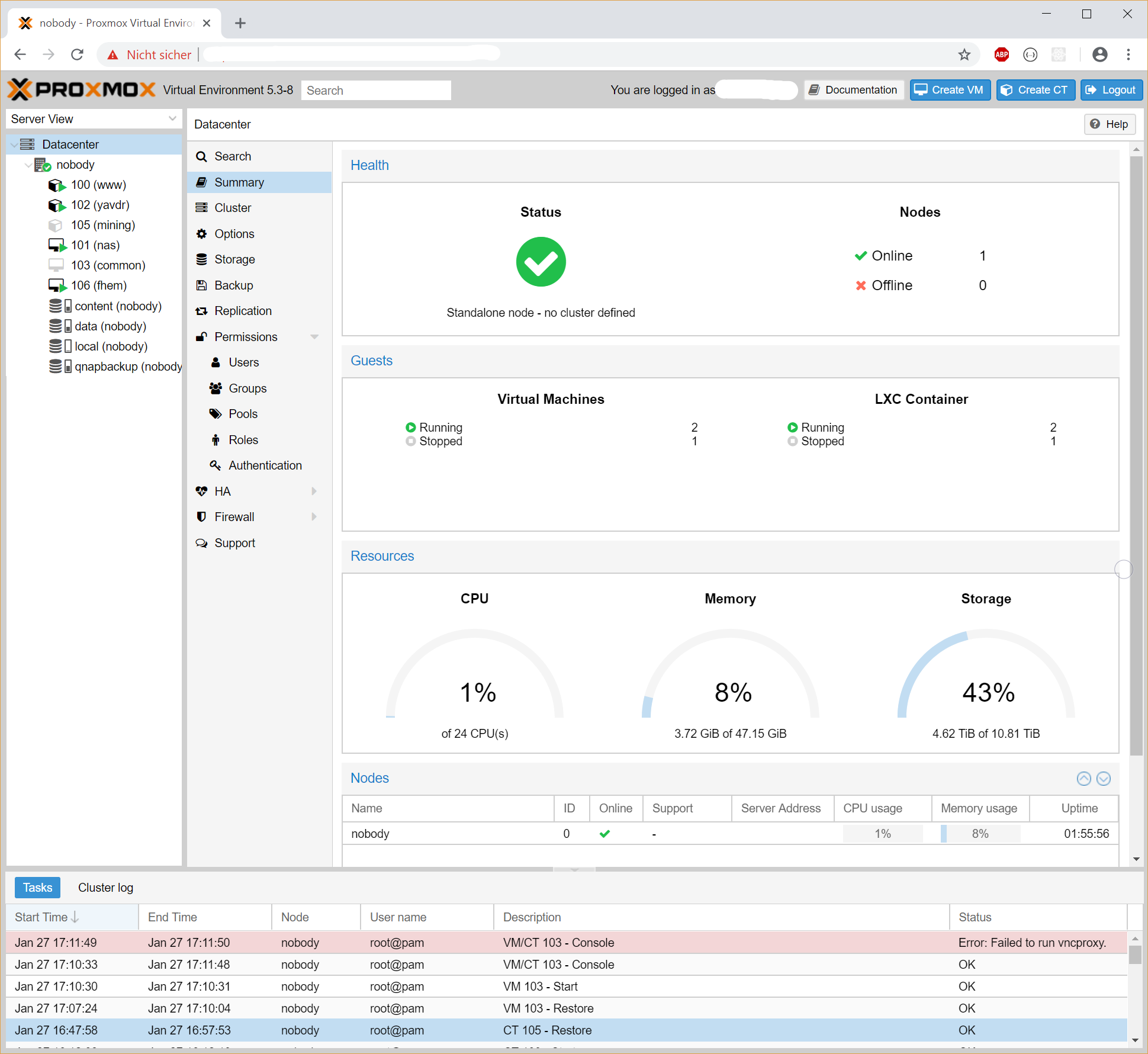The image size is (1148, 1054).
Task: Click the Firewall shield icon
Action: (x=202, y=517)
